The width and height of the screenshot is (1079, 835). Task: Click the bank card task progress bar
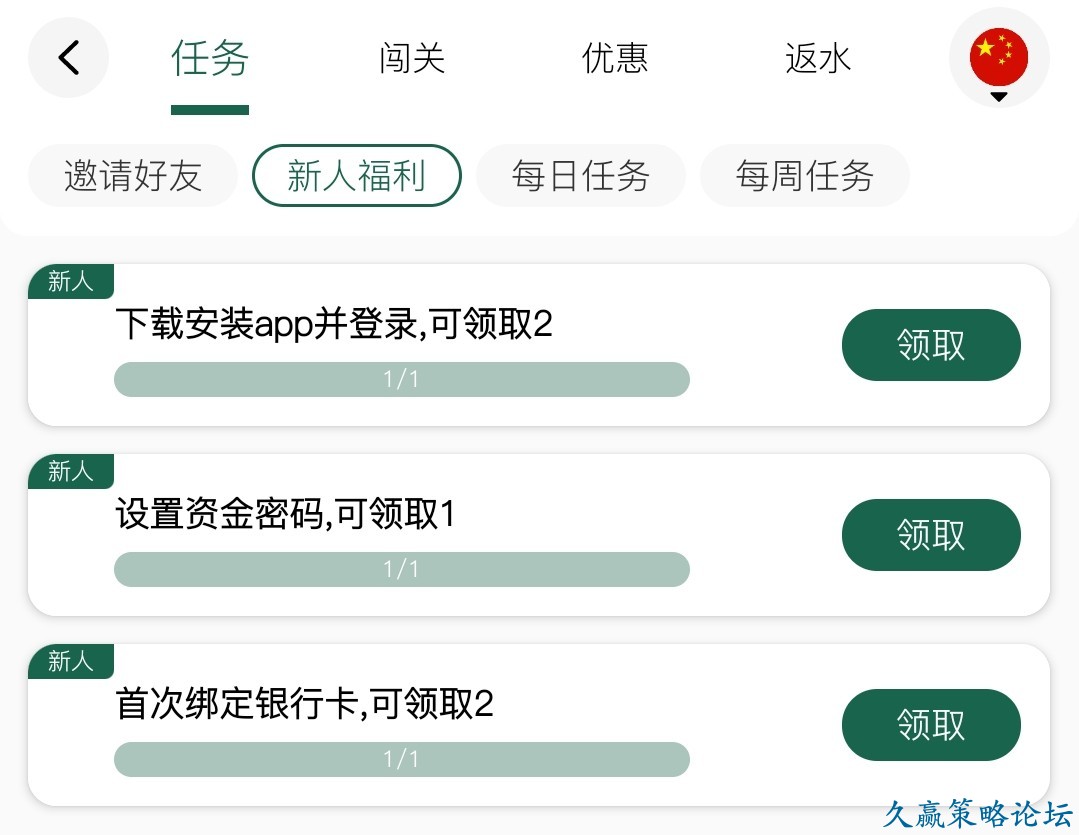click(x=402, y=760)
